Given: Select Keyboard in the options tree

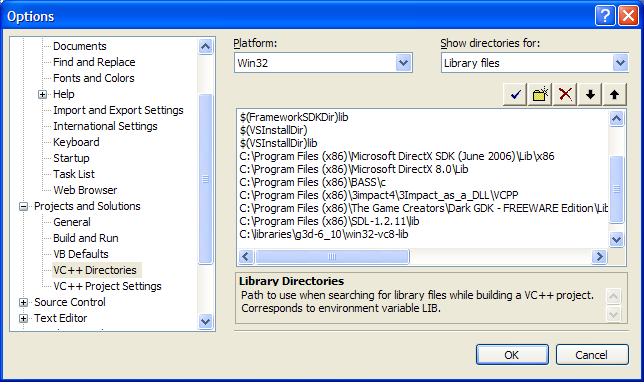Looking at the screenshot, I should [x=76, y=142].
